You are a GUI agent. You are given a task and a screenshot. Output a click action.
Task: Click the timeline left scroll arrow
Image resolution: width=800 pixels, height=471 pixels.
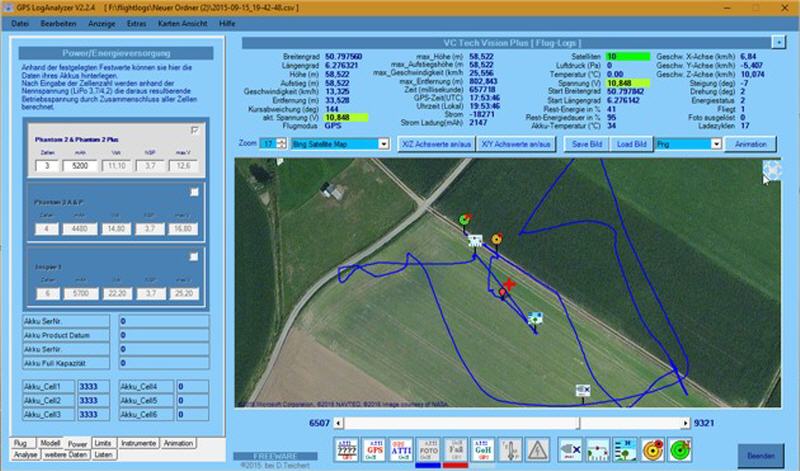coord(338,423)
